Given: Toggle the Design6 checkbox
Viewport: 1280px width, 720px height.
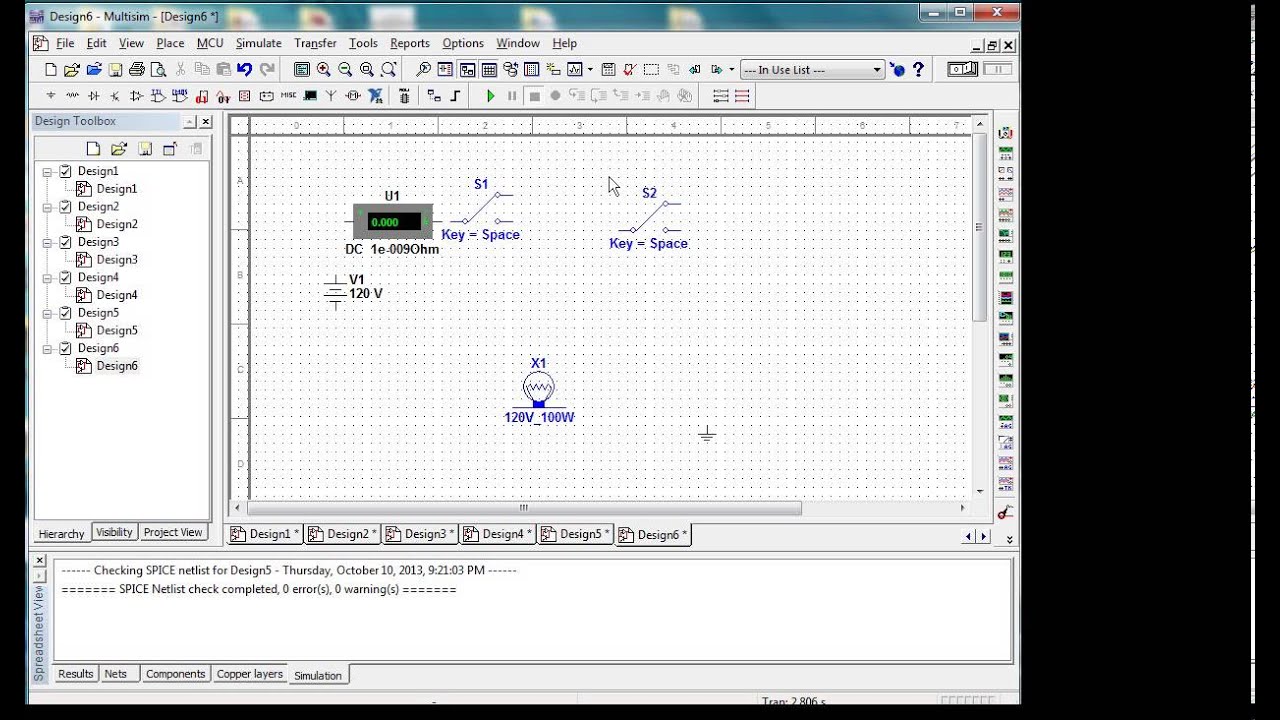Looking at the screenshot, I should [66, 348].
